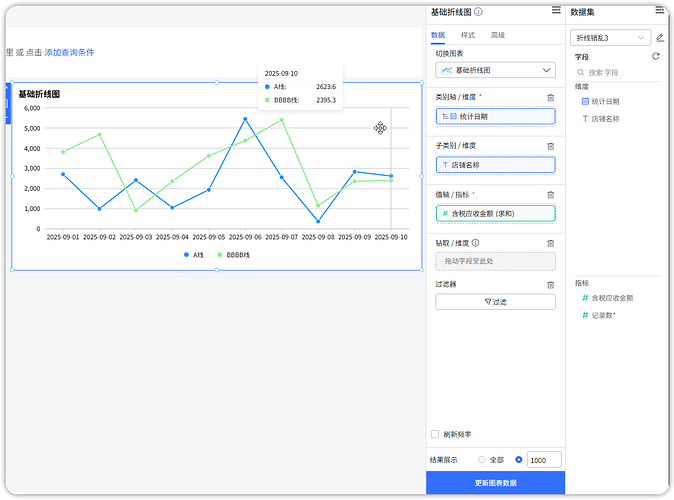Click the move cursor icon on the chart
The image size is (674, 500).
(x=380, y=128)
